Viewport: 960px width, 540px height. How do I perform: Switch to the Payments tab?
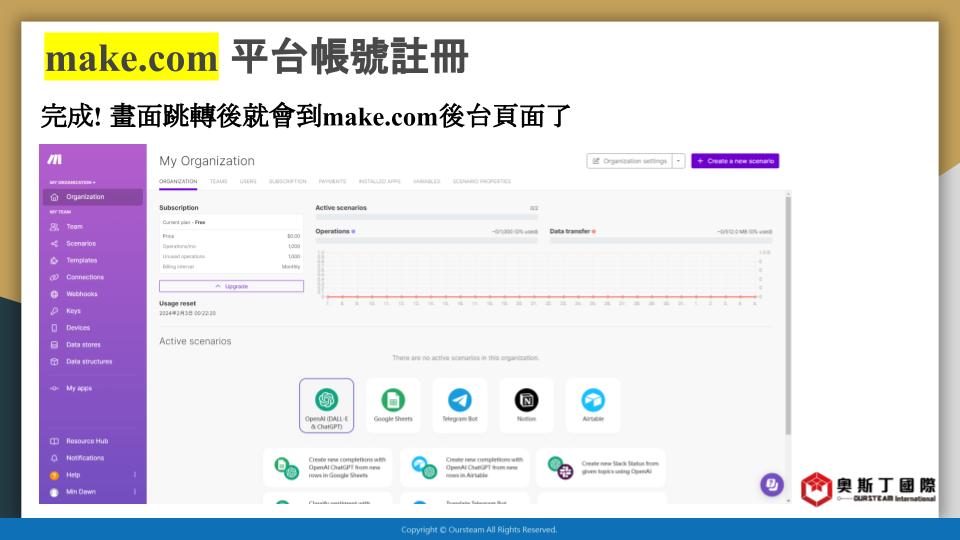coord(332,182)
